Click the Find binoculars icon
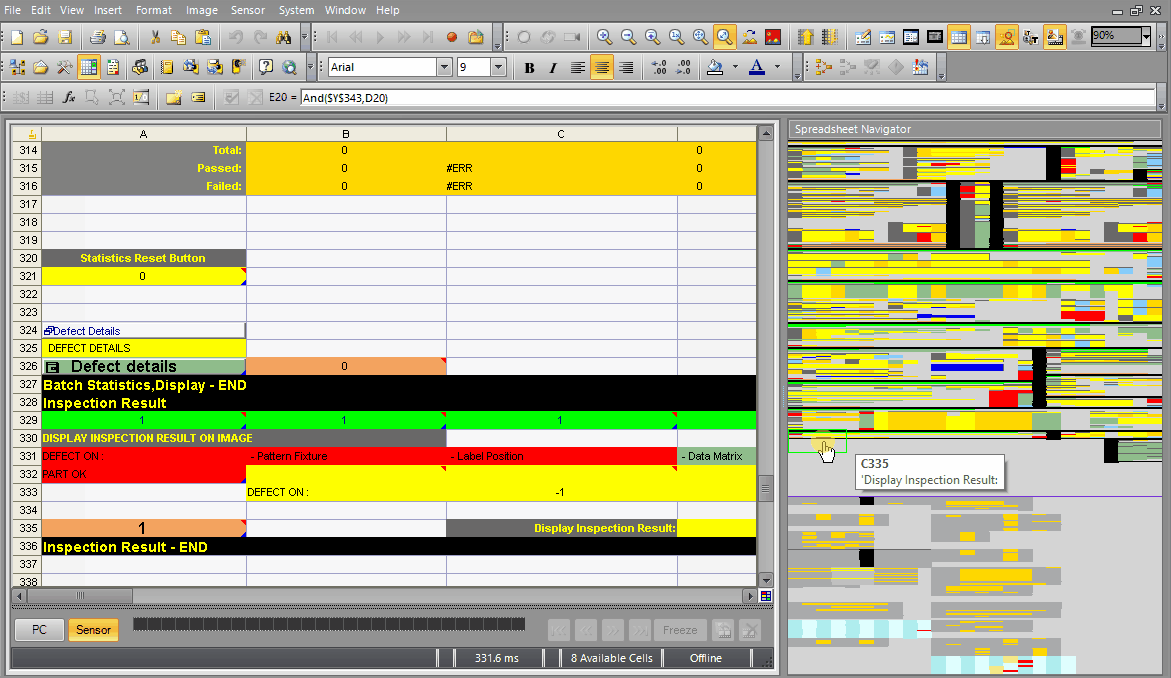 [283, 37]
